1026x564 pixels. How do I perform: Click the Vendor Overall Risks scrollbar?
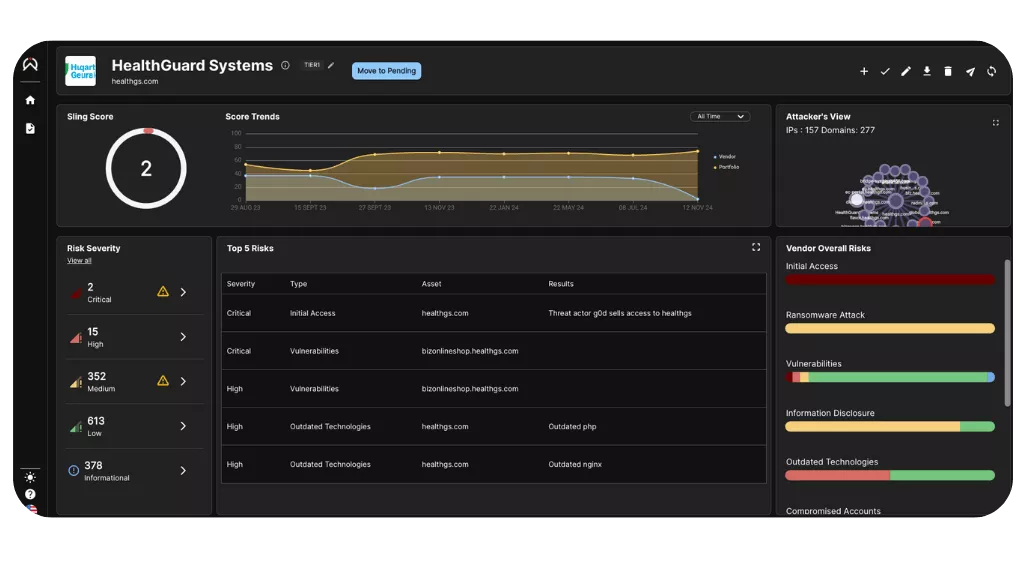coord(1007,333)
